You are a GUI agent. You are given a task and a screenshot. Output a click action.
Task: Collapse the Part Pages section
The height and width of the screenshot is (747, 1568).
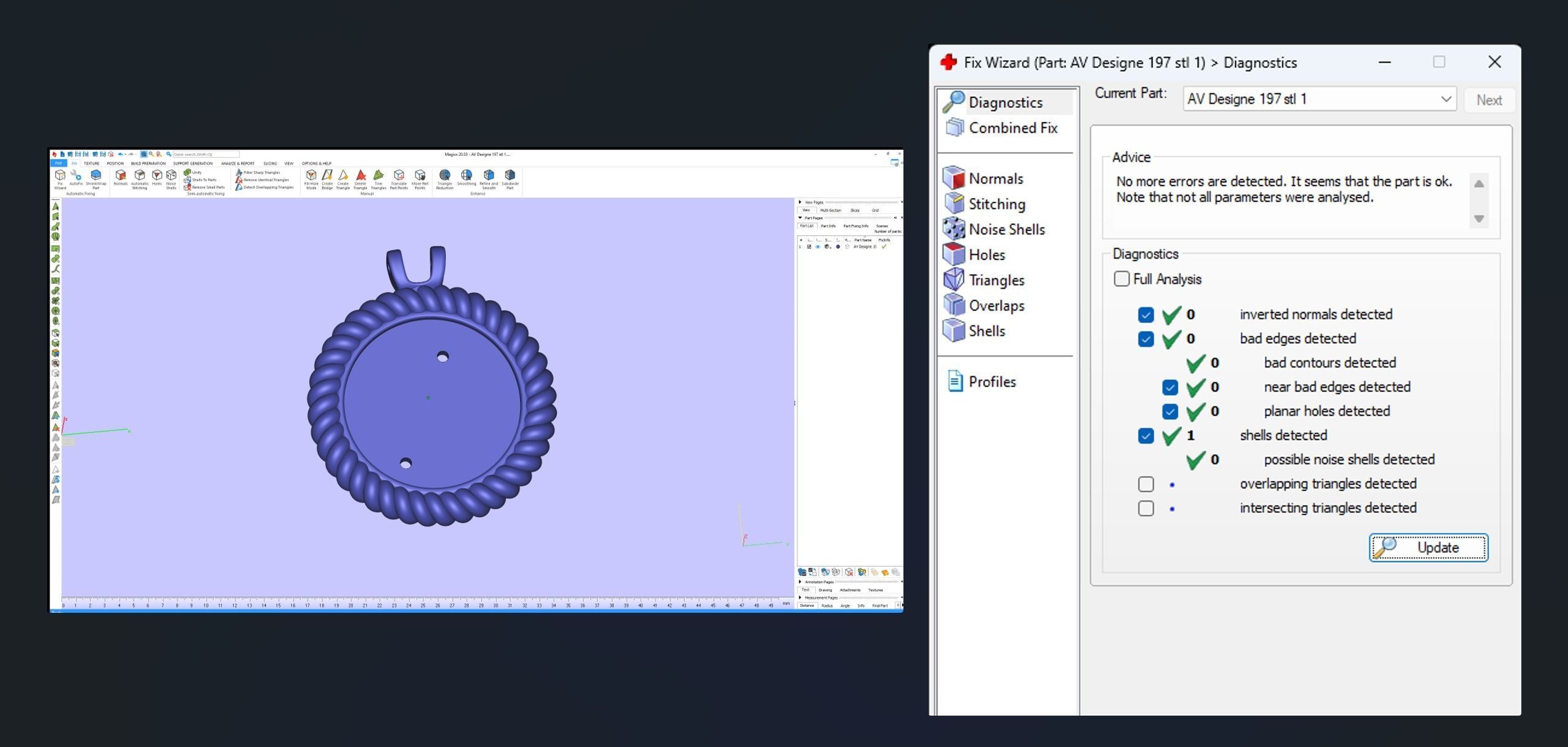point(800,218)
